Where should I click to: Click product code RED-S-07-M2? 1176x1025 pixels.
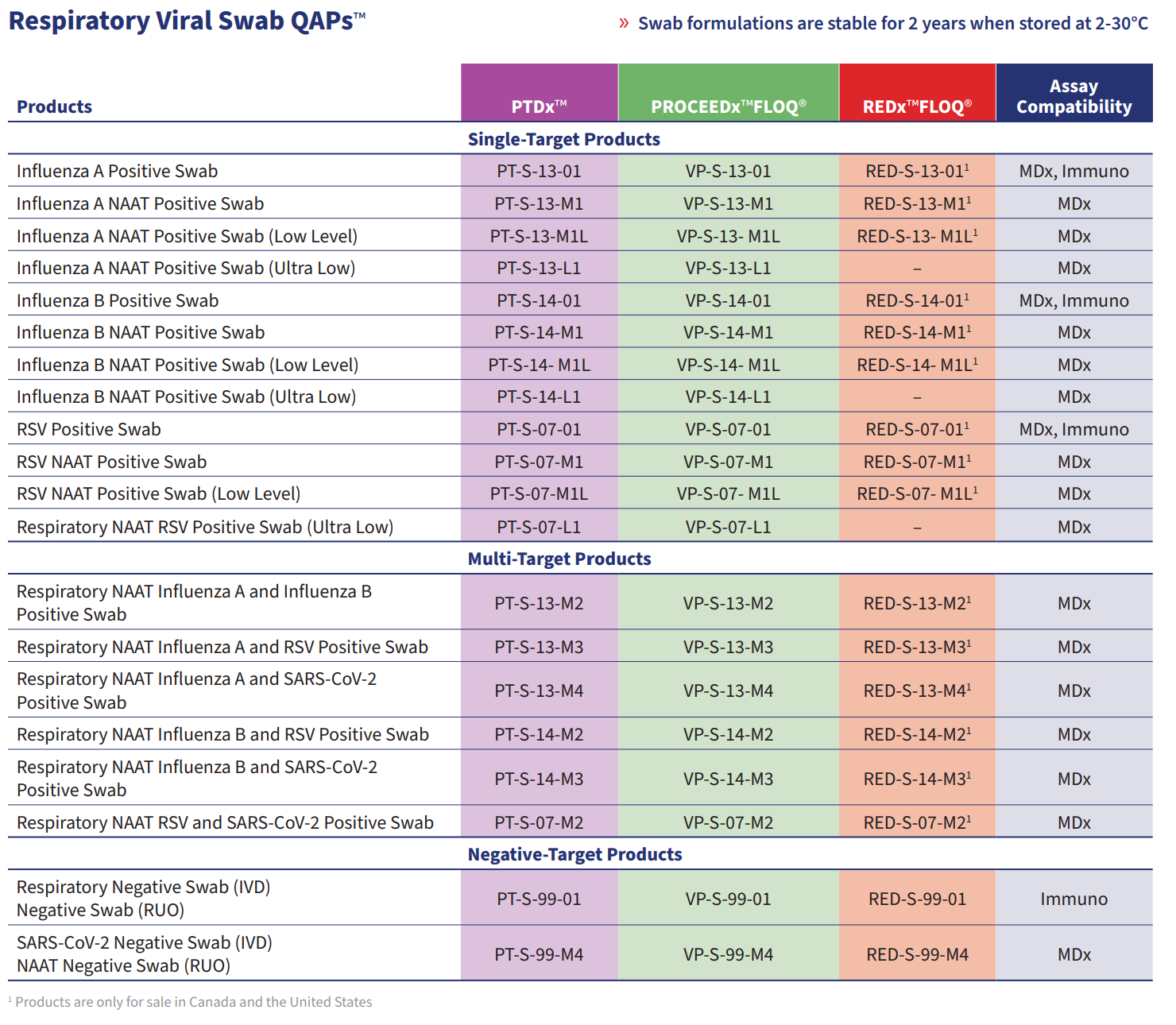[917, 822]
